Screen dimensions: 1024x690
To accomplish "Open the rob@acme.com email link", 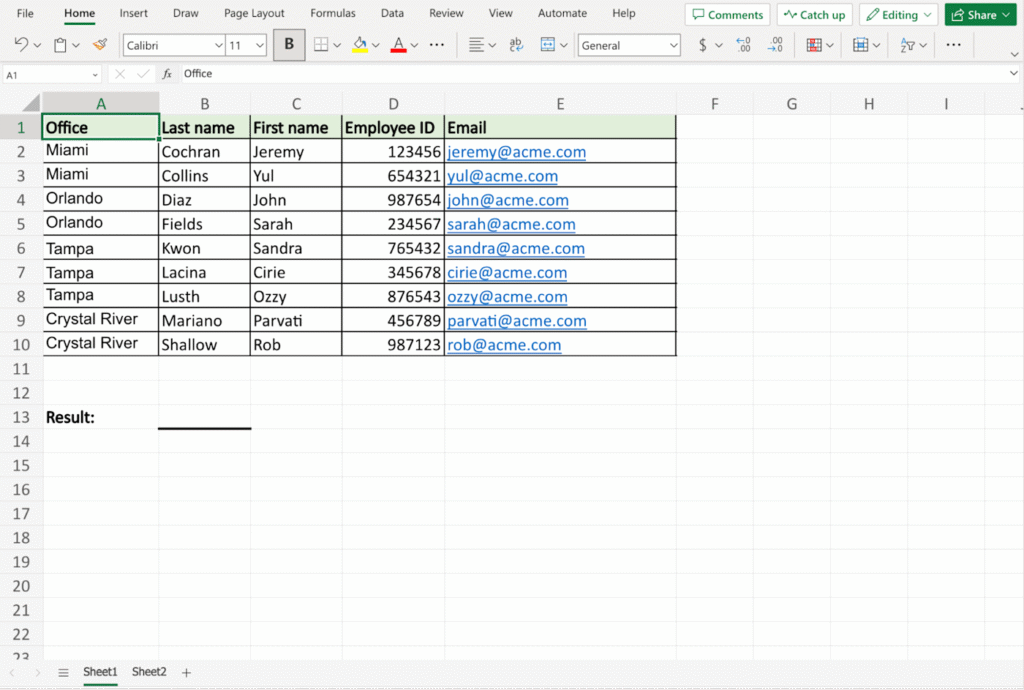I will click(x=504, y=345).
